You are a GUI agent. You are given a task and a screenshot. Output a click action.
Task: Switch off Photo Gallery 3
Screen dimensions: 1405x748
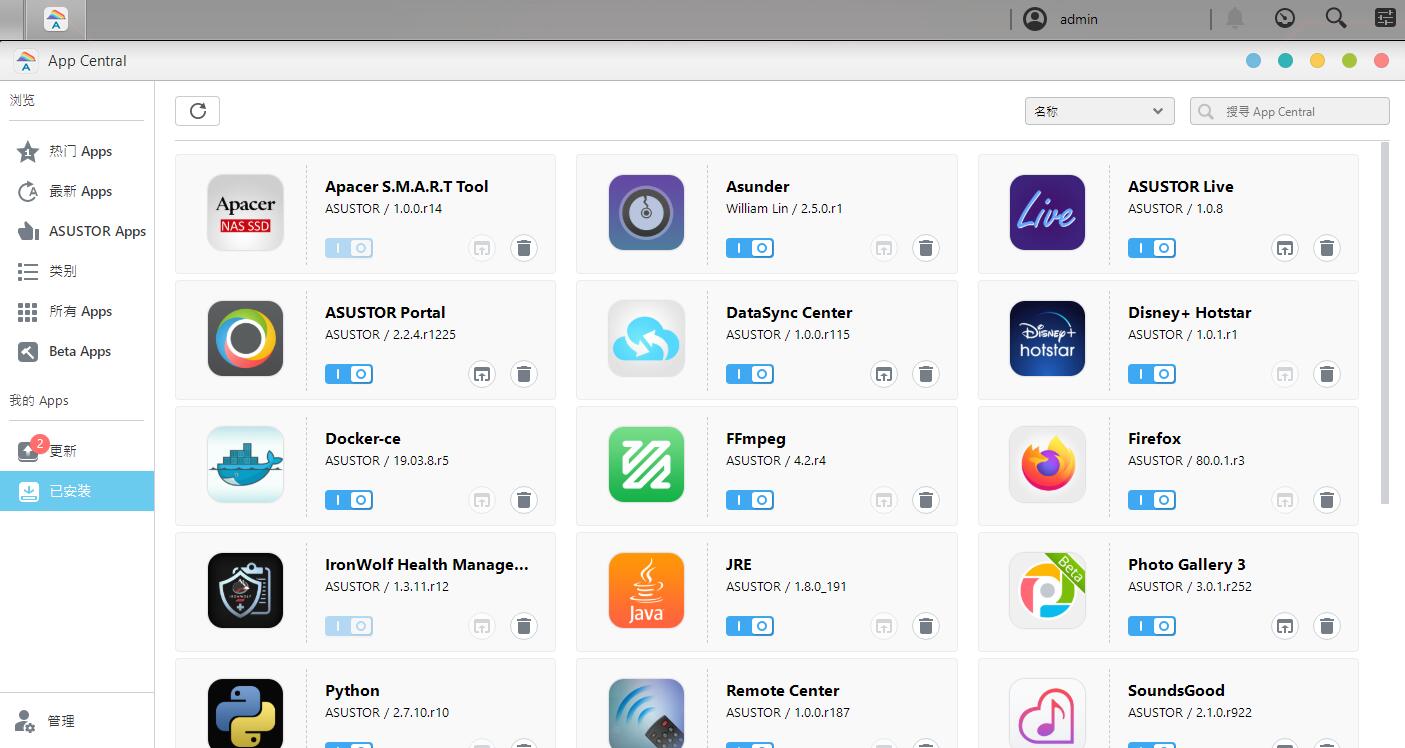point(1152,626)
